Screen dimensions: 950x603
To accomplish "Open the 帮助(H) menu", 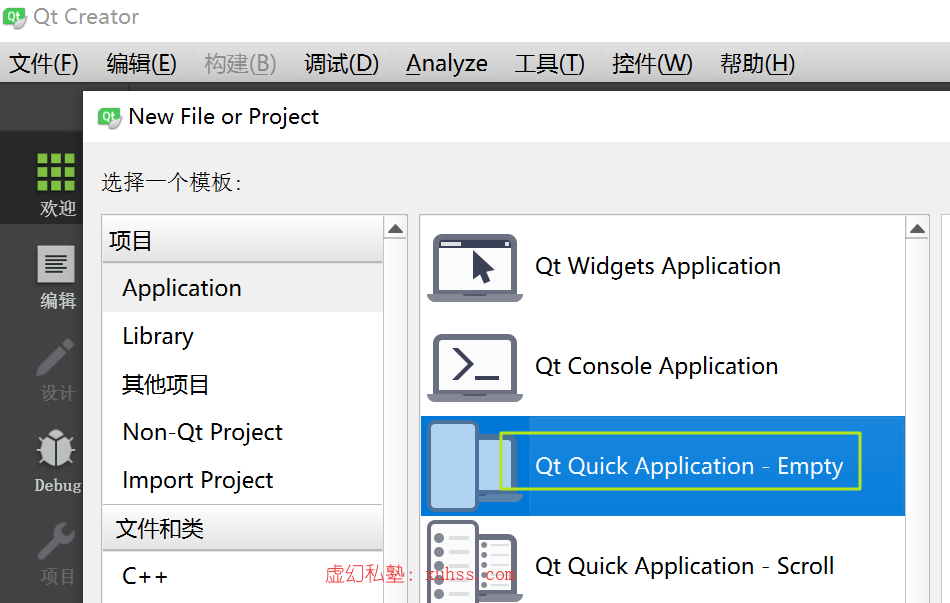I will [757, 63].
